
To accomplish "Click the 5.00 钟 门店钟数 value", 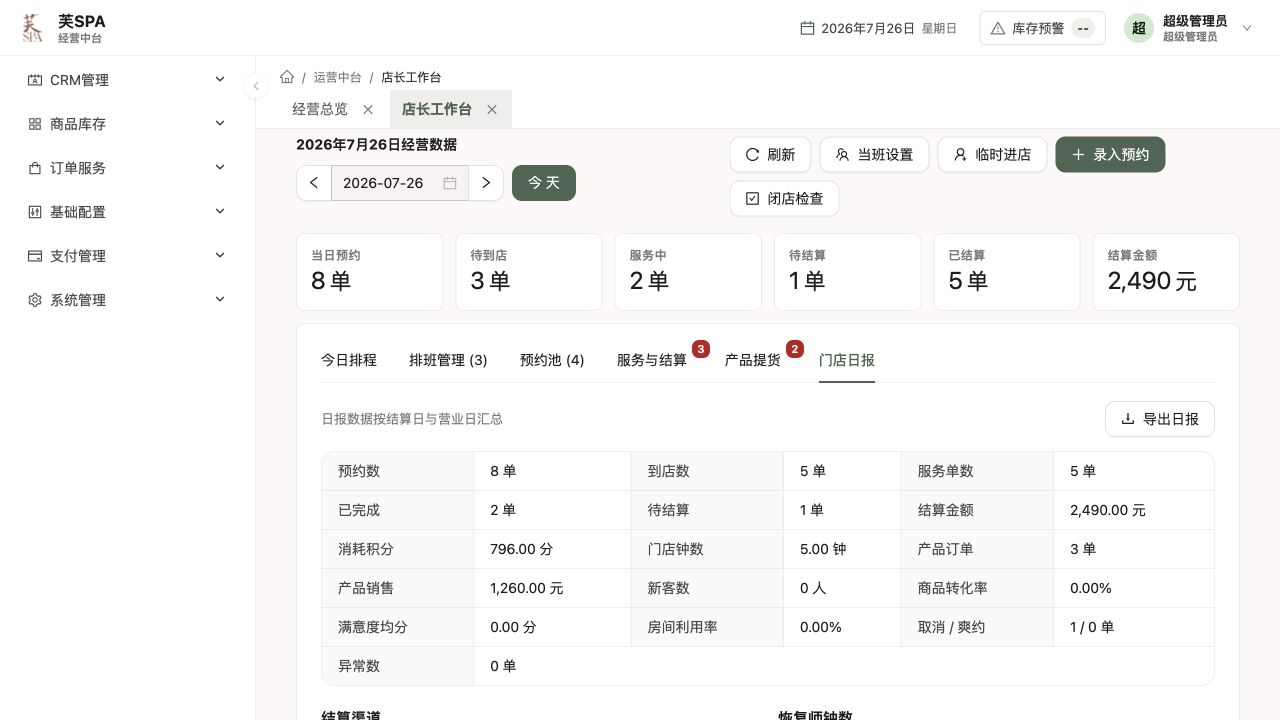I will click(823, 549).
